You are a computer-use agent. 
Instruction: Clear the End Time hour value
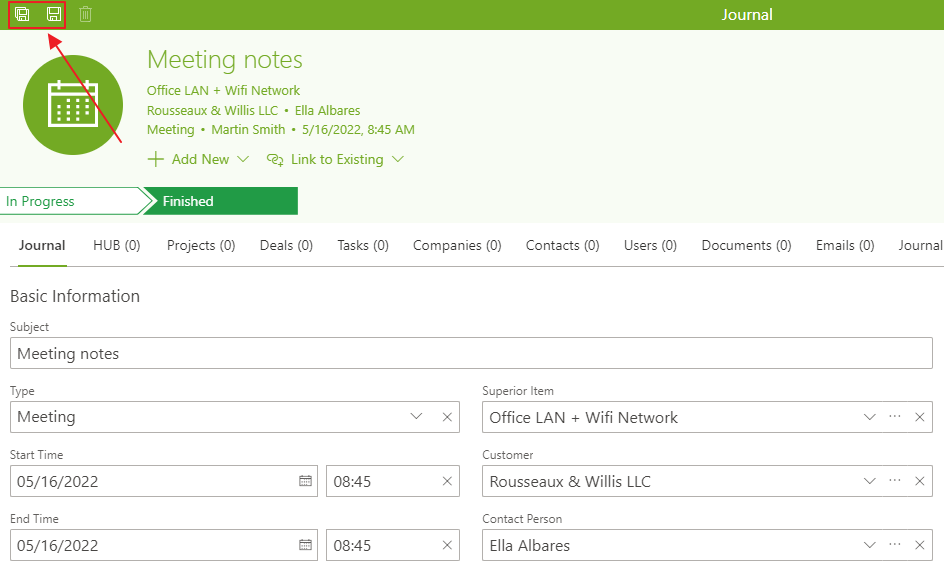point(447,545)
